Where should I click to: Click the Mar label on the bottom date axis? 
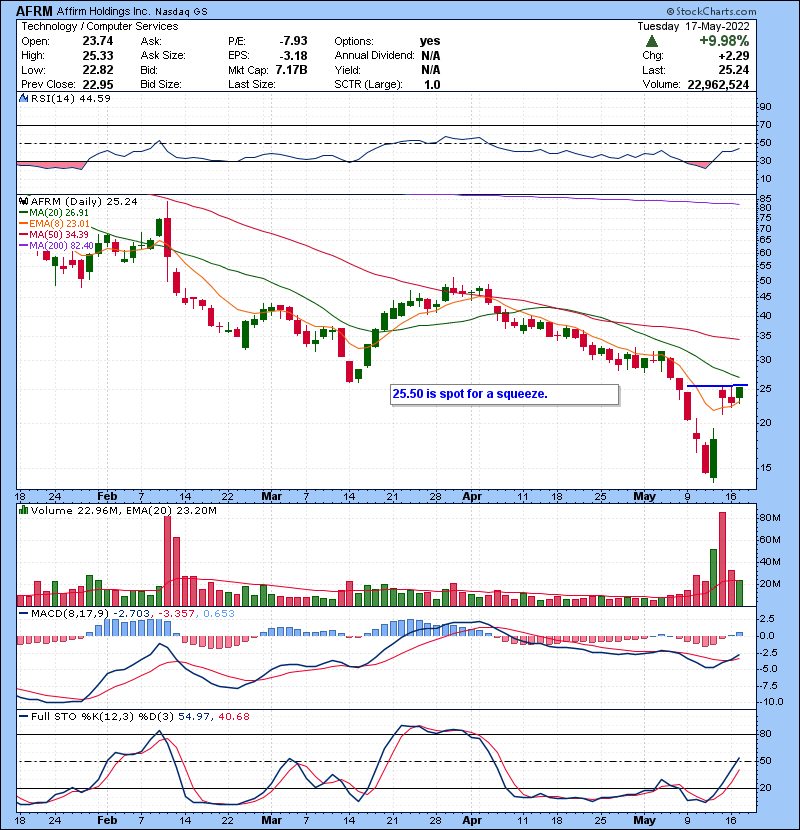point(272,820)
